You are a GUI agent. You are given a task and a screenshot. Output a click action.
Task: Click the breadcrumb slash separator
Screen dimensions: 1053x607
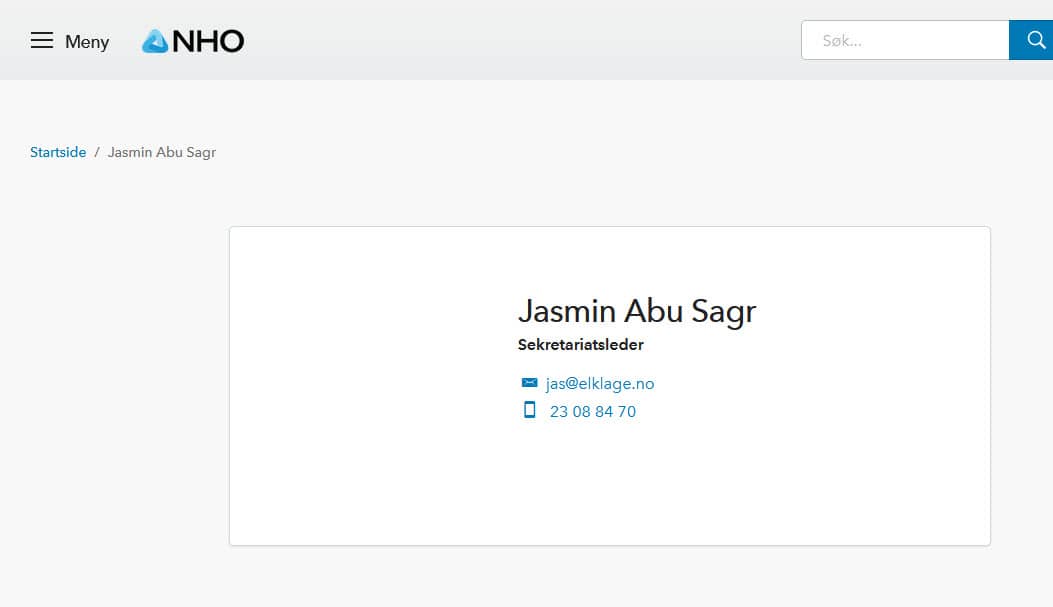[97, 152]
